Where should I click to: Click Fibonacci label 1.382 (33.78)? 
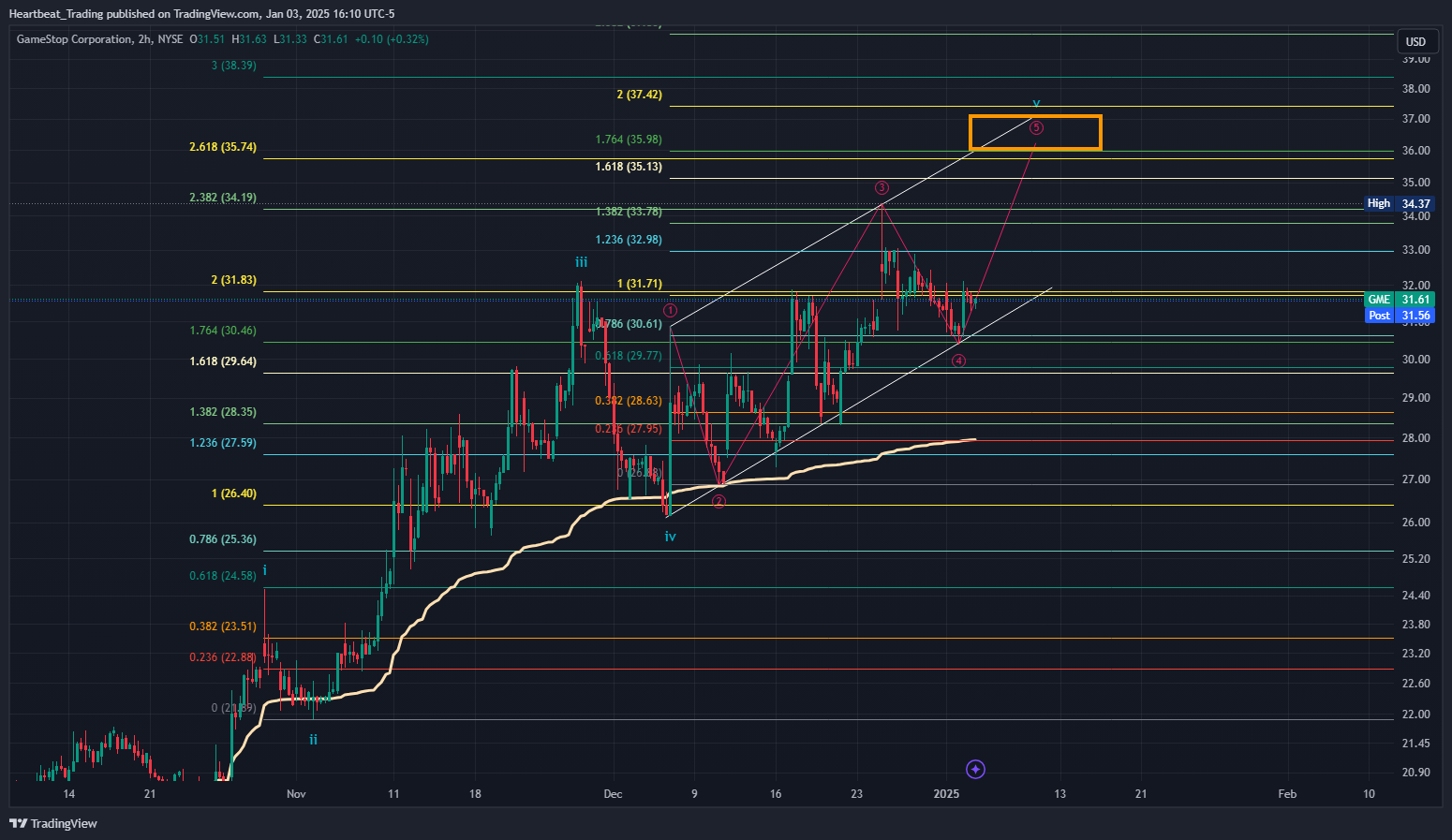tap(629, 212)
